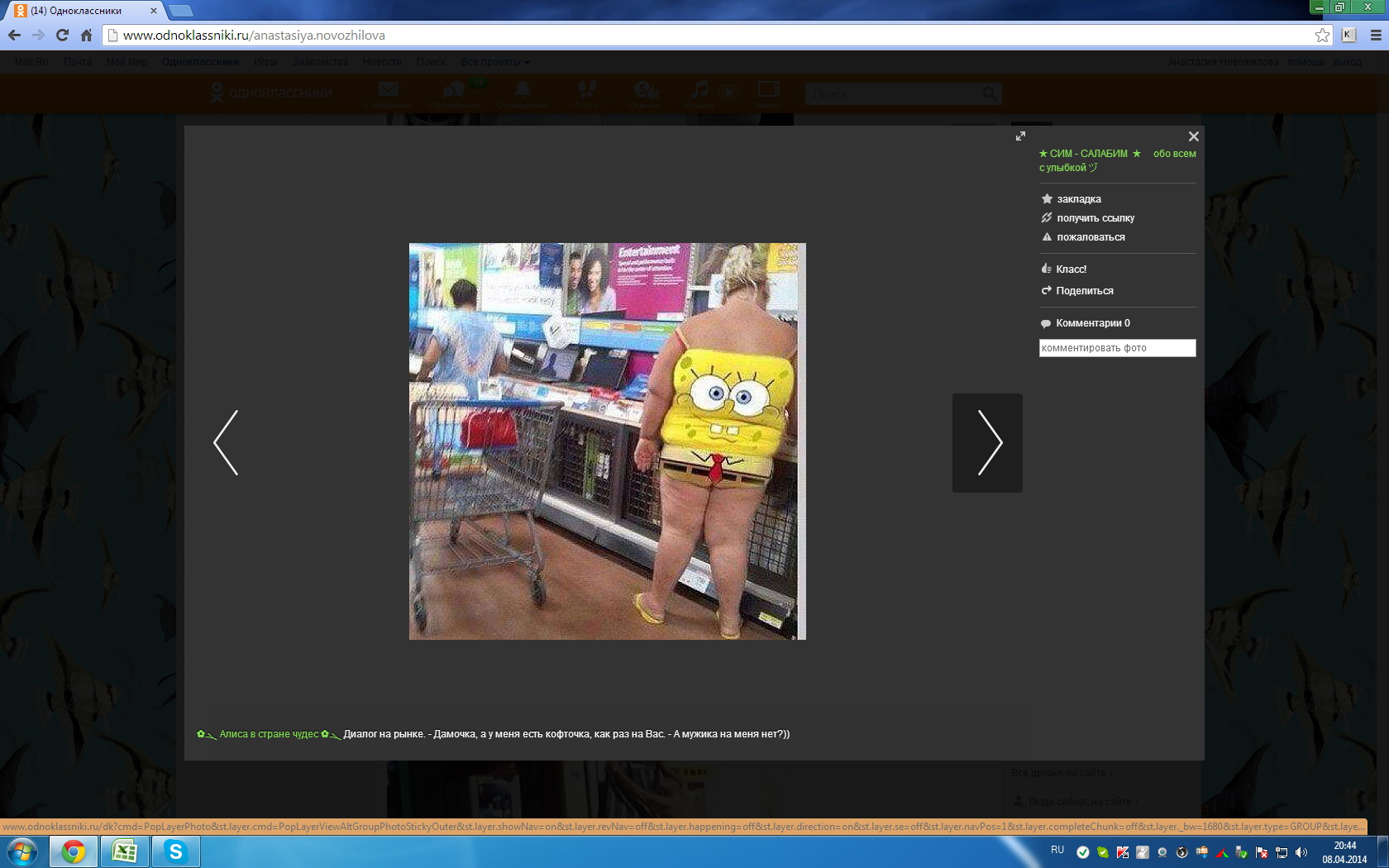1389x868 pixels.
Task: Bookmark this page with the star icon
Action: 1322,35
